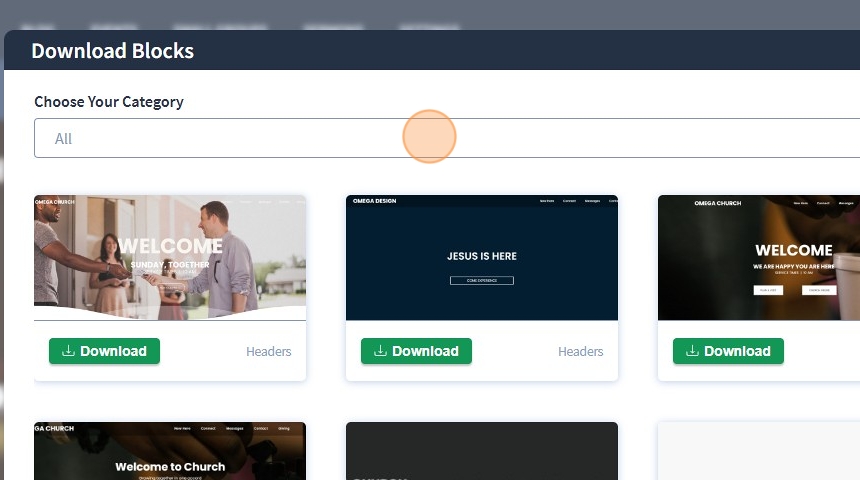Viewport: 860px width, 480px height.
Task: Download the Jesus Is Here header block
Action: (416, 351)
